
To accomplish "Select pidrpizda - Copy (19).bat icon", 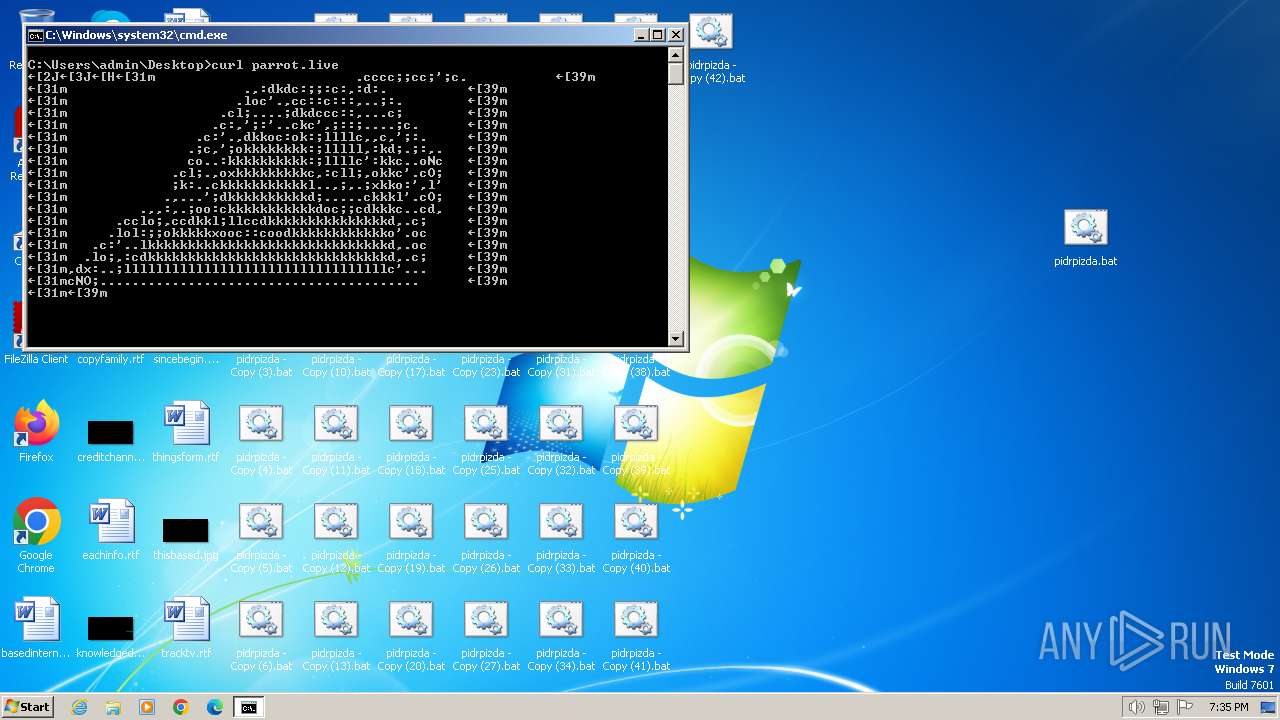I will [x=411, y=522].
